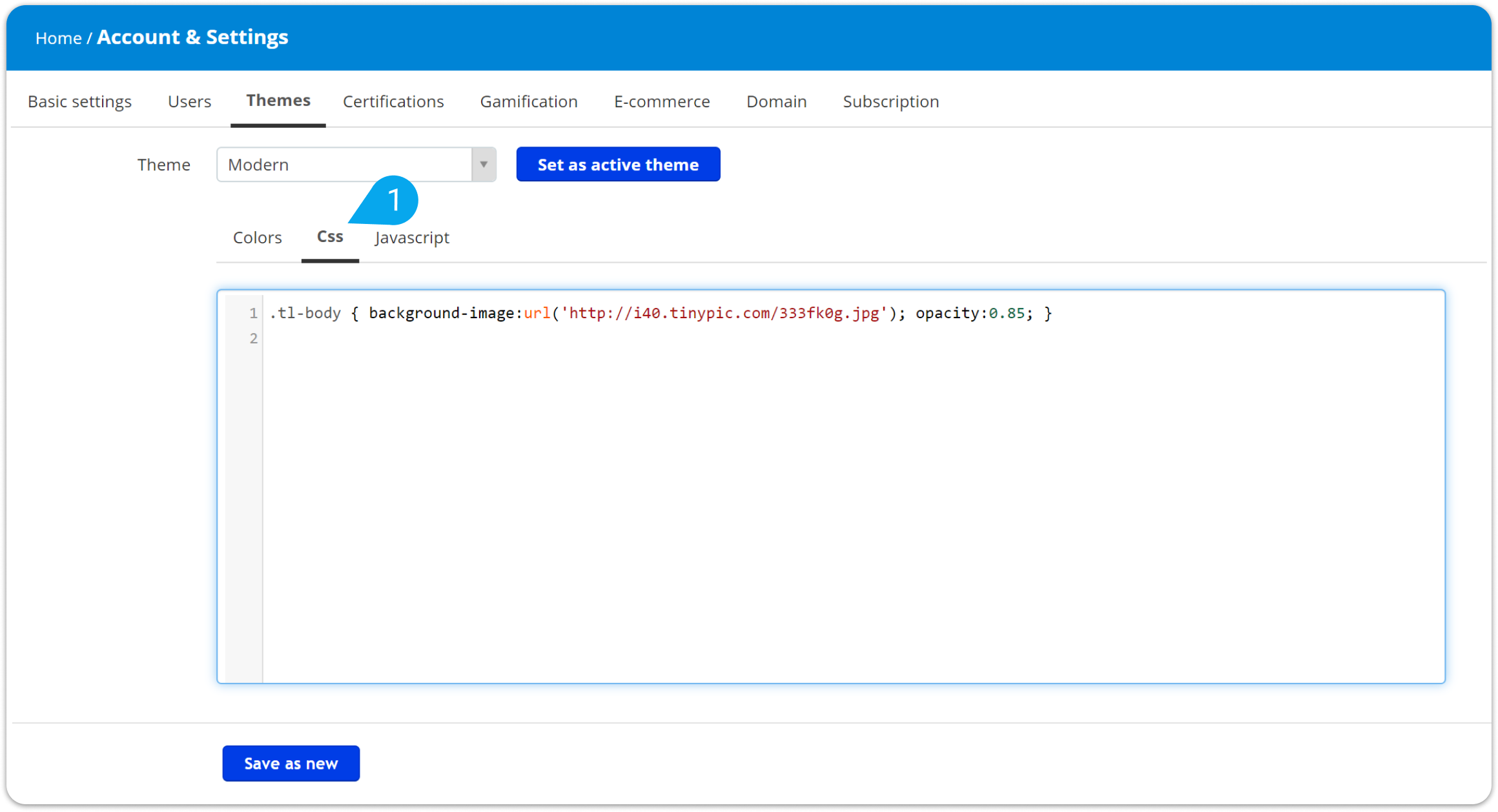1498x812 pixels.
Task: Click Set as active theme button
Action: coord(618,165)
